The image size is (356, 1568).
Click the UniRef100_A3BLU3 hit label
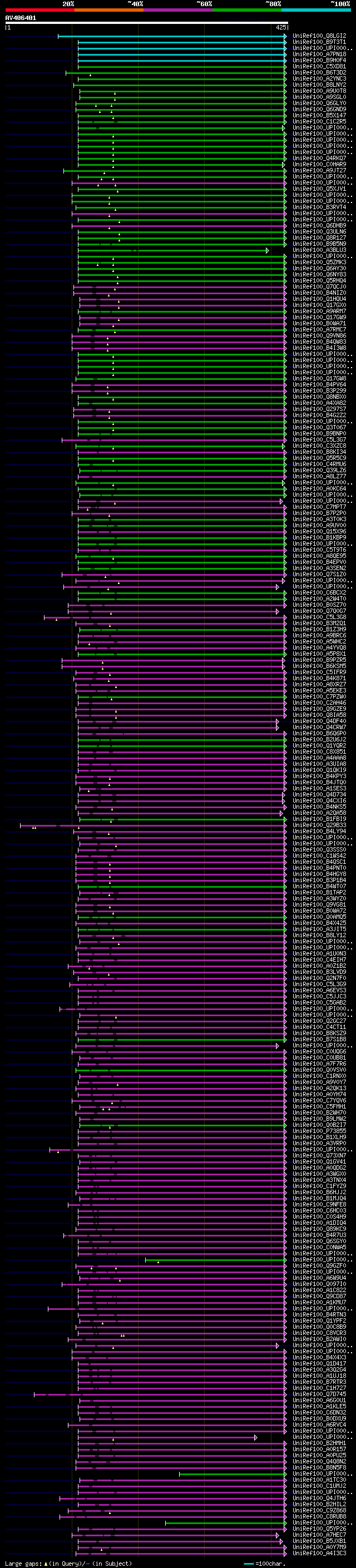click(x=319, y=250)
